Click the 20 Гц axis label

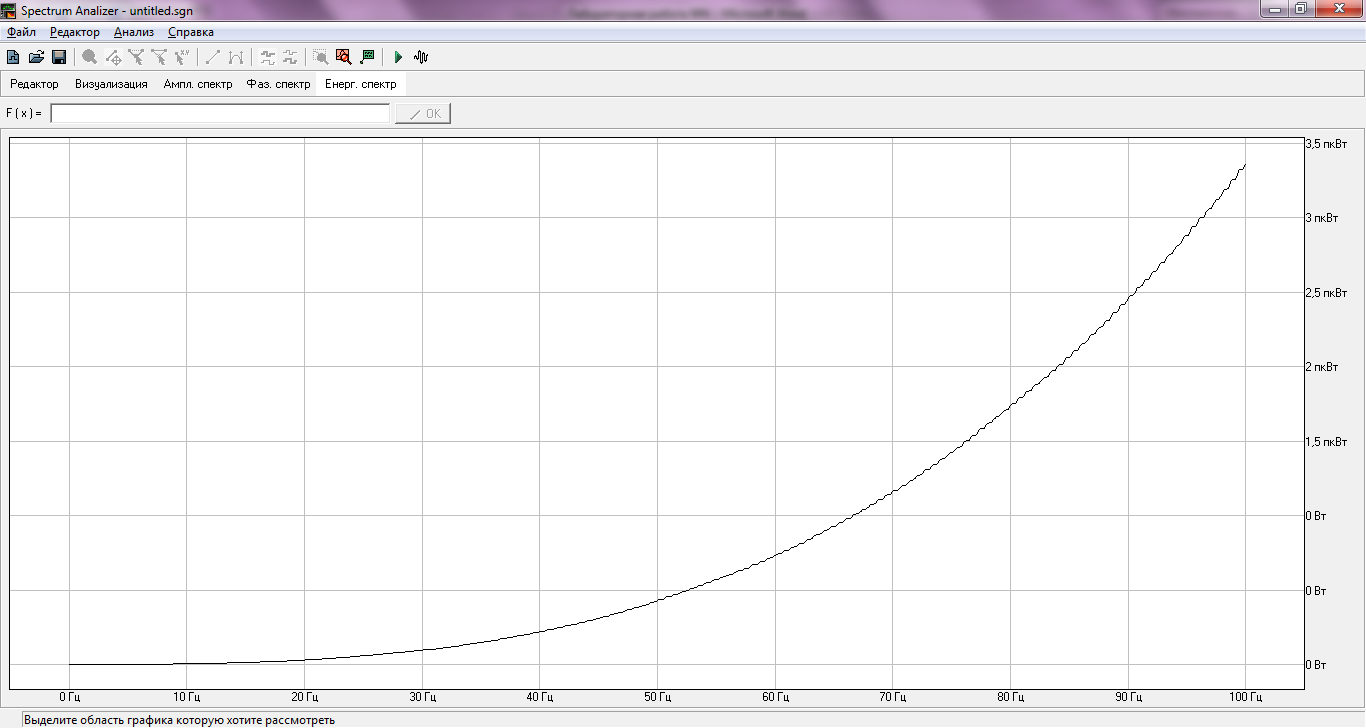click(304, 697)
